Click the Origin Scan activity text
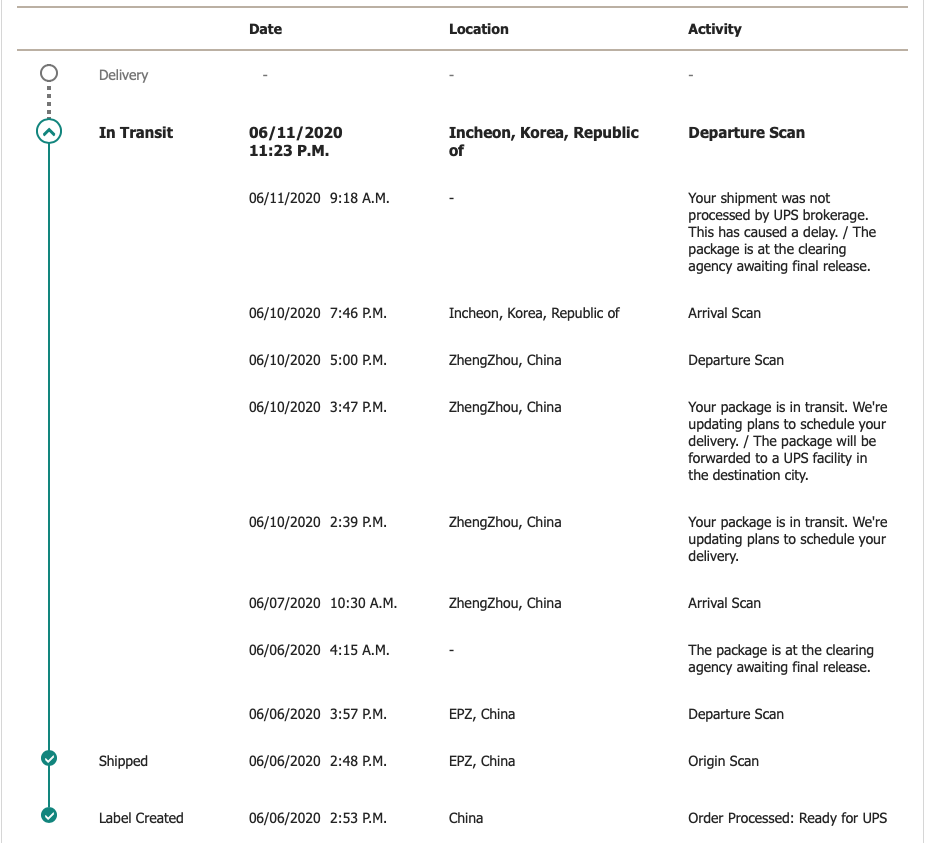 point(723,761)
